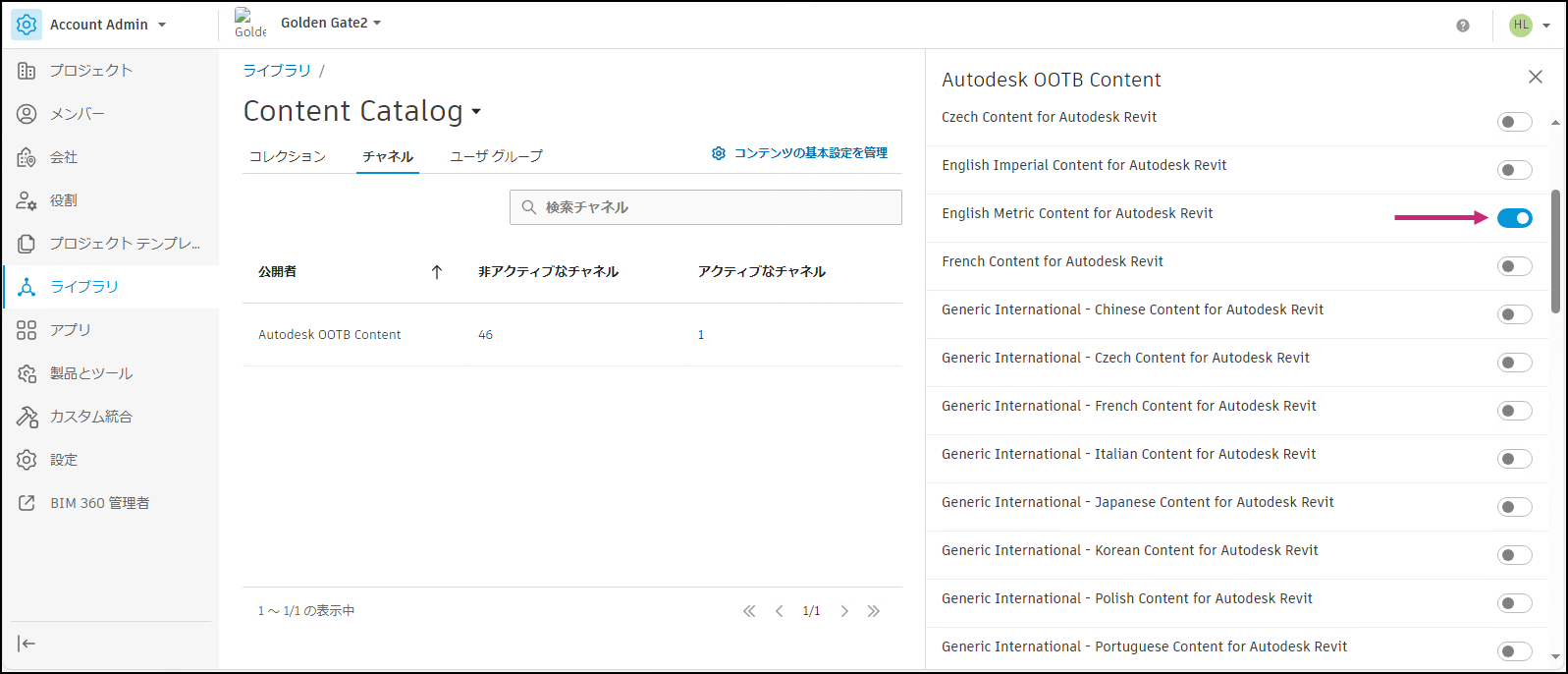Viewport: 1568px width, 674px height.
Task: Click the ライブラリ library icon in sidebar
Action: click(x=27, y=287)
